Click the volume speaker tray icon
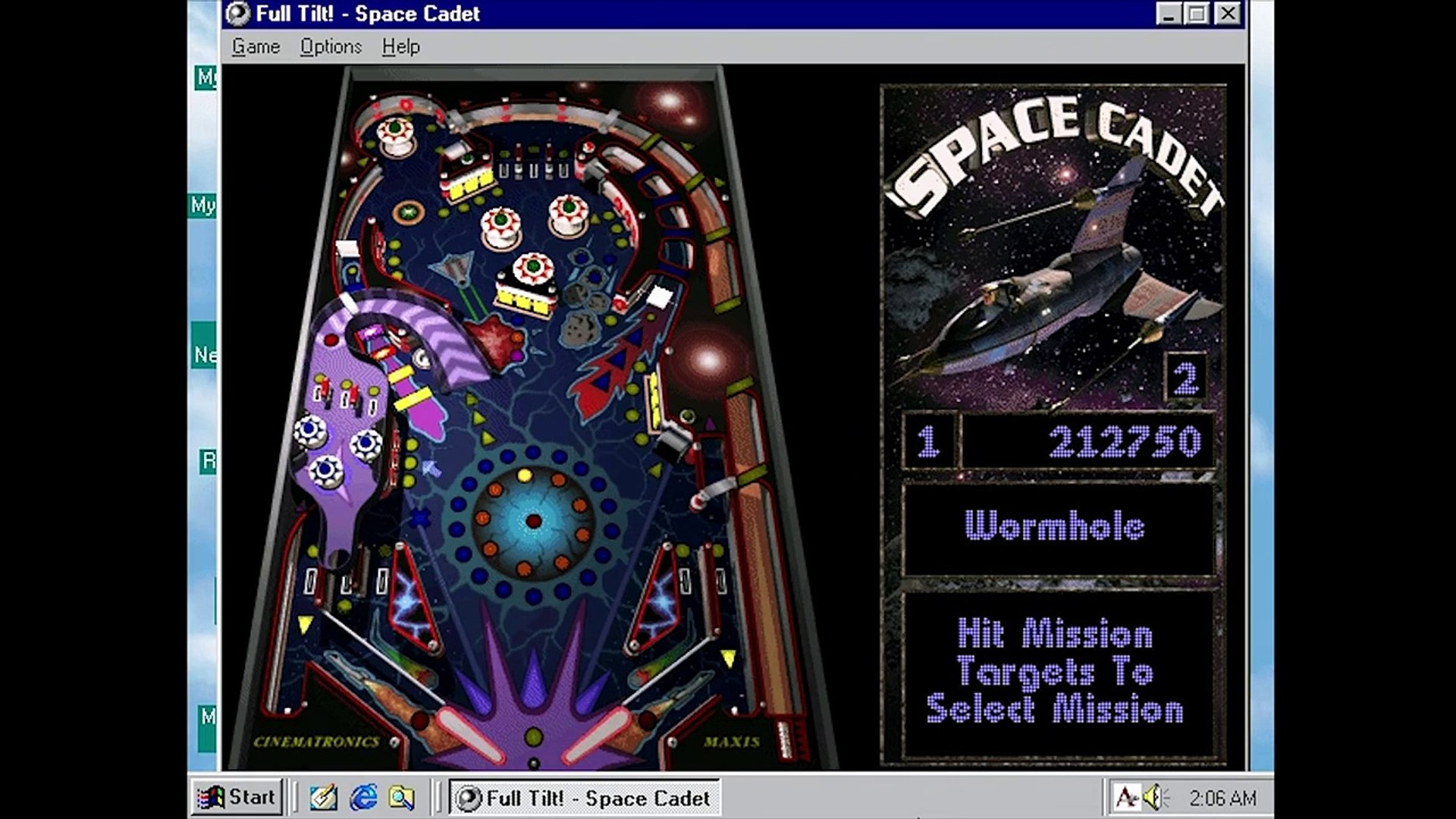This screenshot has height=819, width=1456. [x=1153, y=797]
